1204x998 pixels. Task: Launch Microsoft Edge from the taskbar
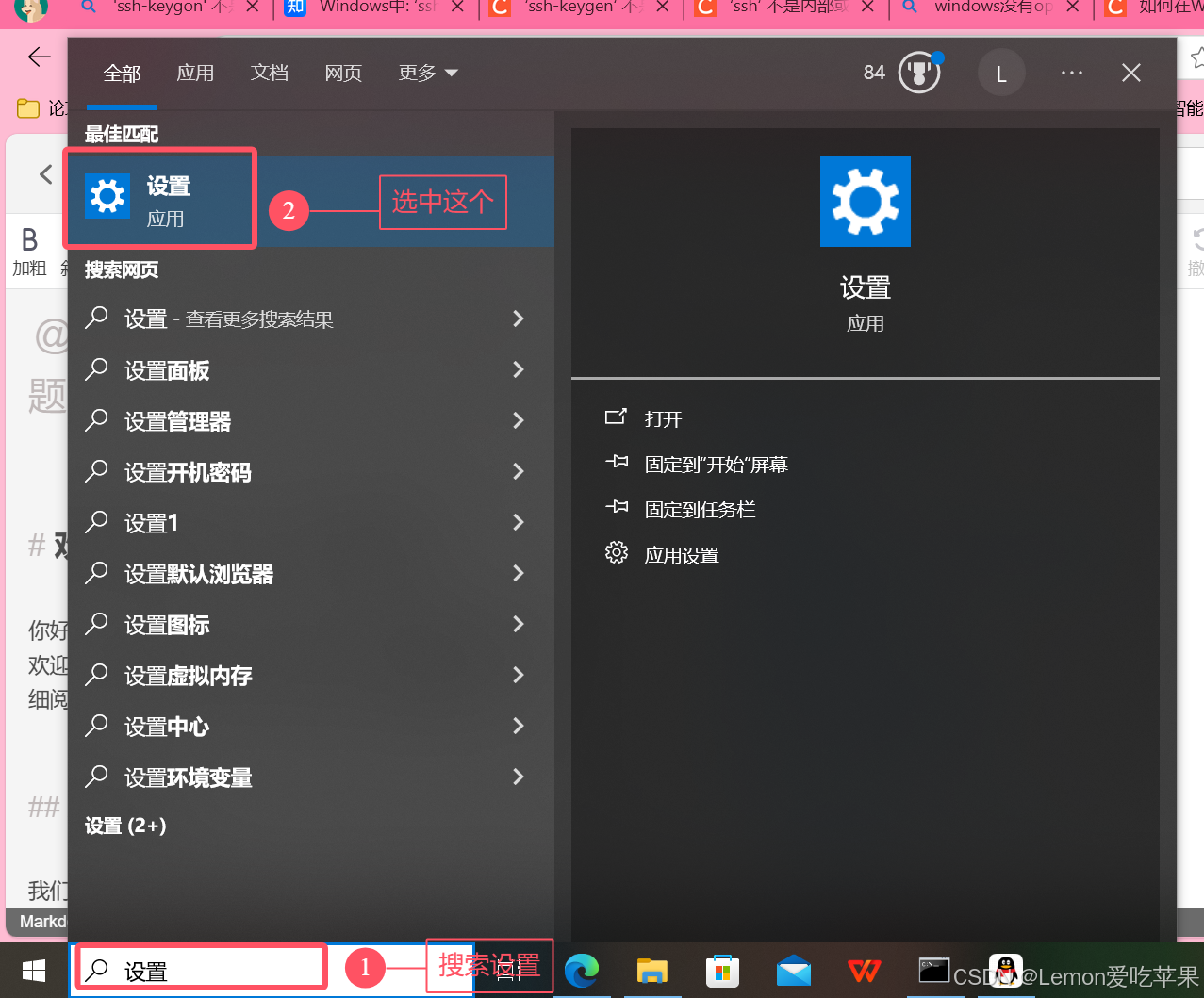[x=582, y=970]
